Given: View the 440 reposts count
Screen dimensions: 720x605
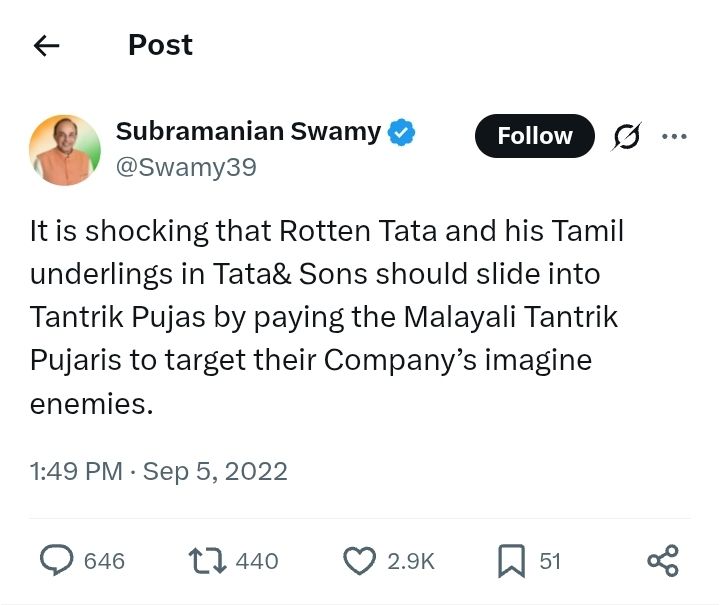Looking at the screenshot, I should pos(257,561).
